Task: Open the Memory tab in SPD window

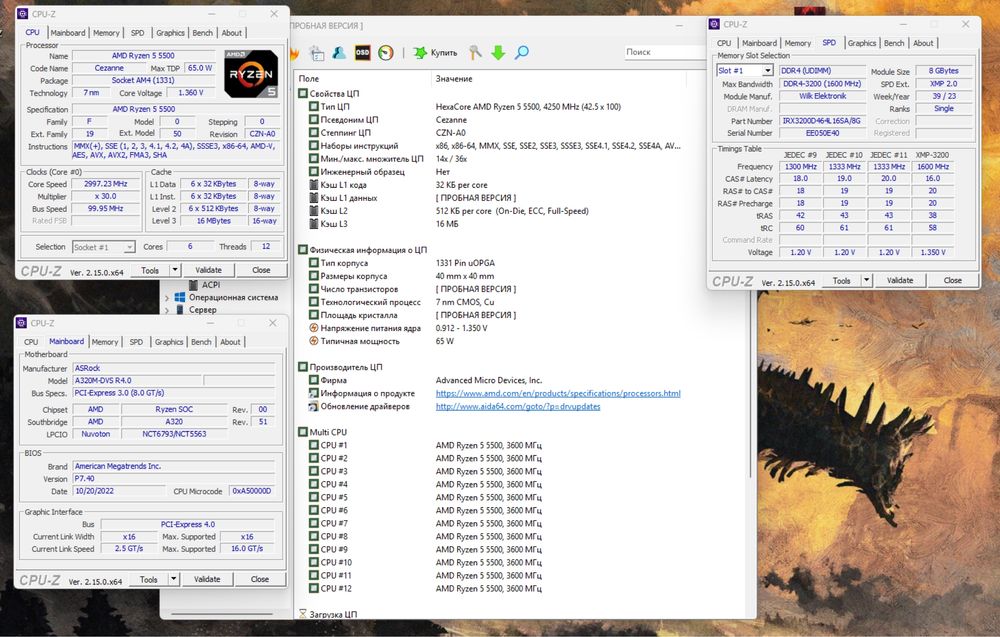Action: (797, 43)
